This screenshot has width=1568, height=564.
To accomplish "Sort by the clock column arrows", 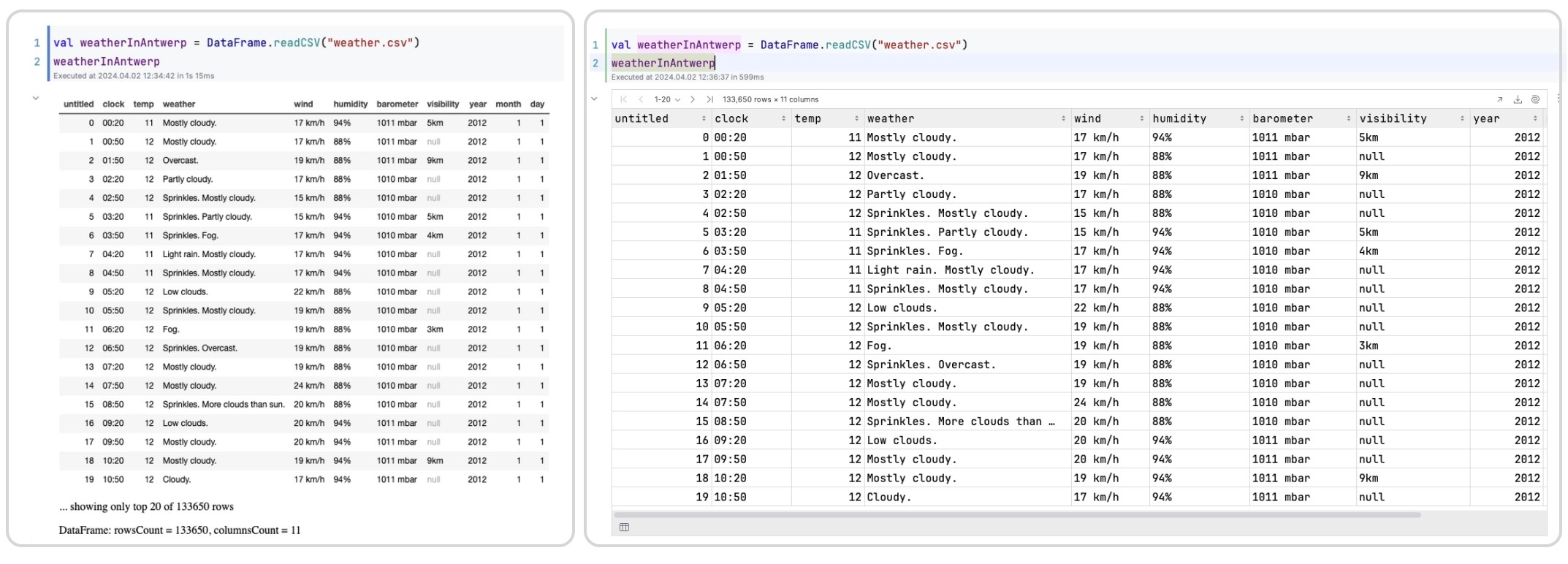I will coord(783,118).
